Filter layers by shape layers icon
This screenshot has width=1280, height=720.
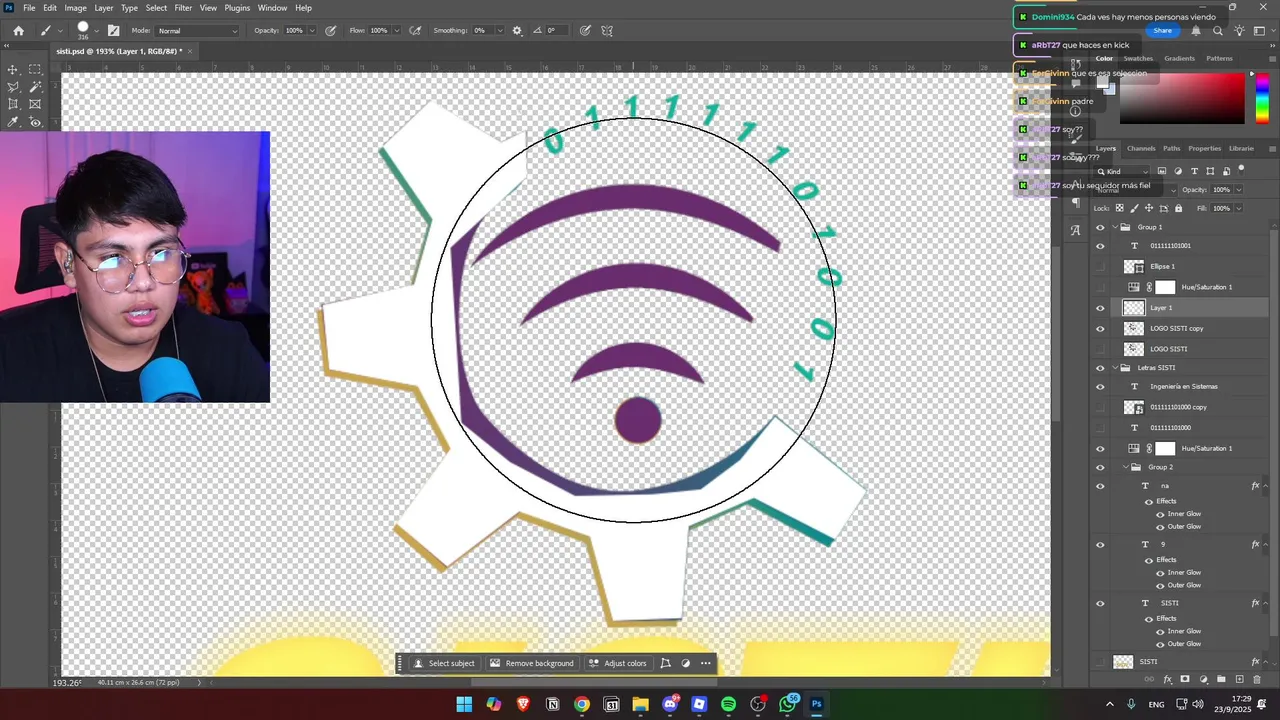(x=1210, y=171)
